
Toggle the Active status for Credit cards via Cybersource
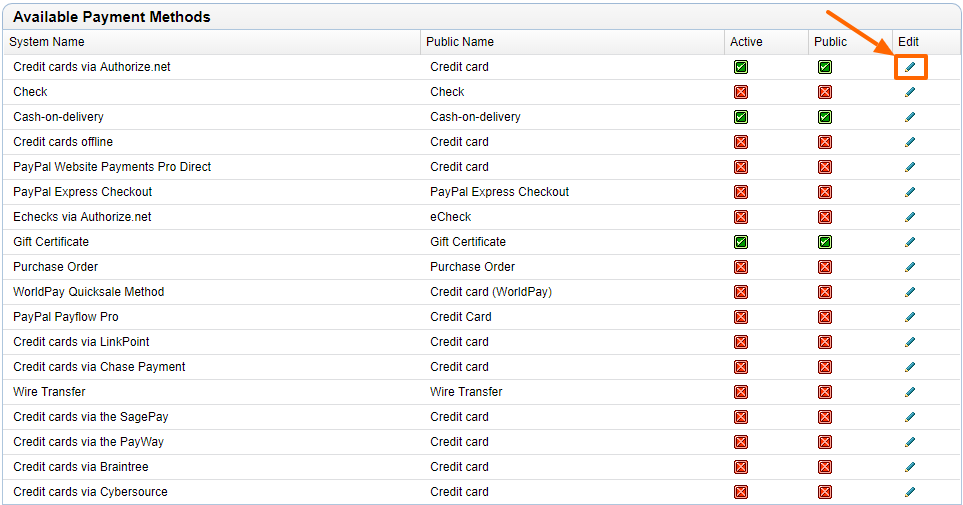(x=741, y=492)
